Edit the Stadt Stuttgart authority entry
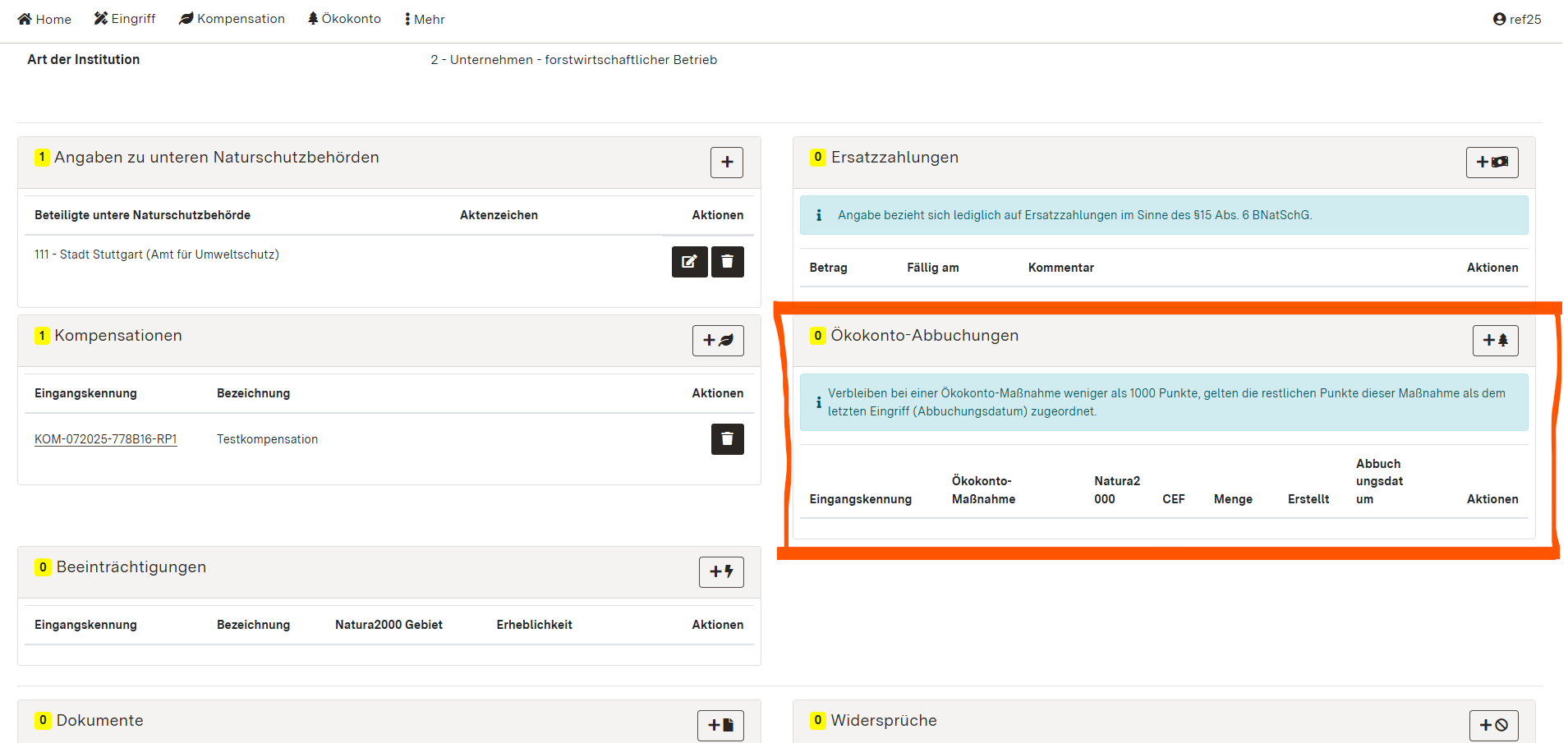The image size is (1568, 743). [x=689, y=262]
